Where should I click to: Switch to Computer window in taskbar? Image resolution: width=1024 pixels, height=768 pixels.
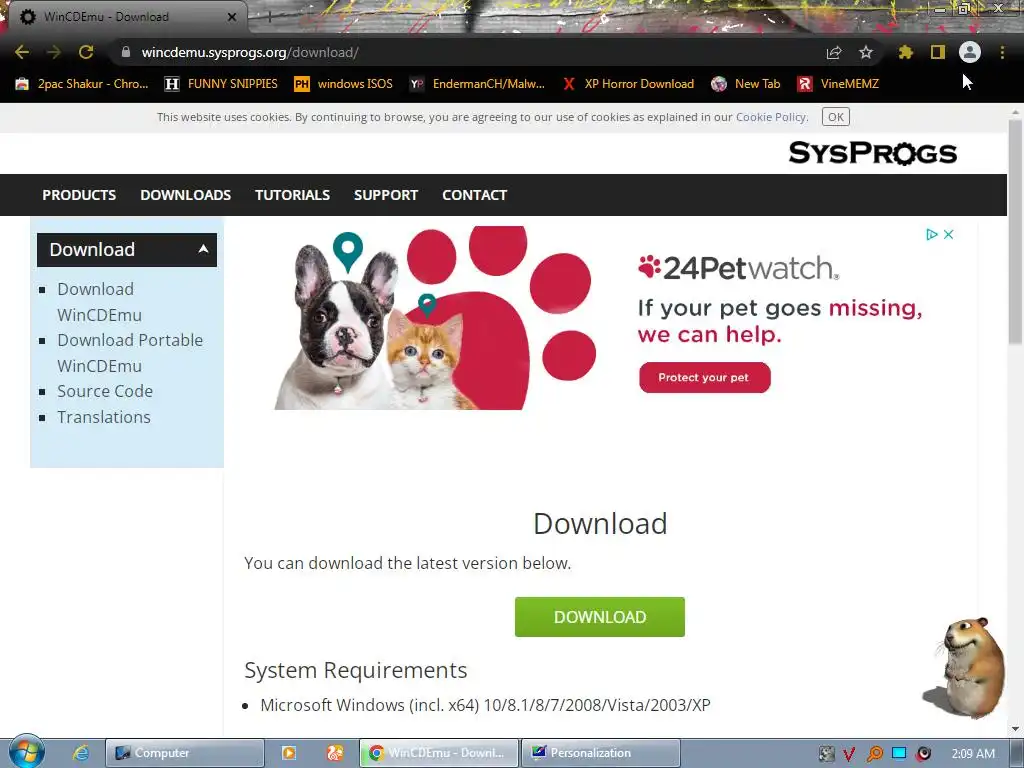coord(185,753)
